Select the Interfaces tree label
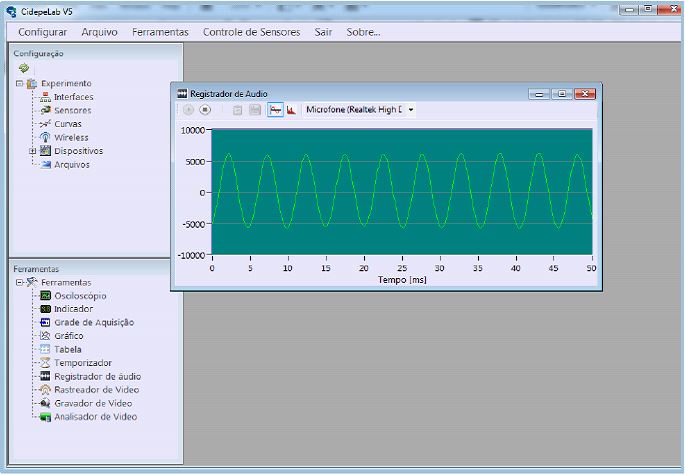The width and height of the screenshot is (685, 474). click(74, 97)
